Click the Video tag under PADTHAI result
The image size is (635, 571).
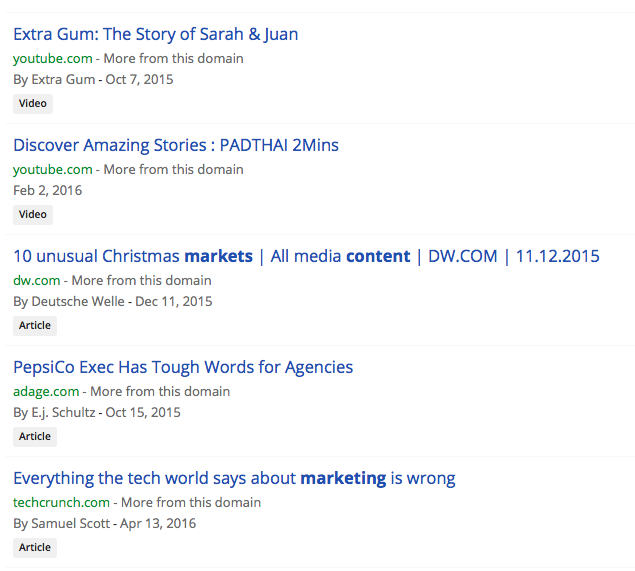pyautogui.click(x=32, y=214)
